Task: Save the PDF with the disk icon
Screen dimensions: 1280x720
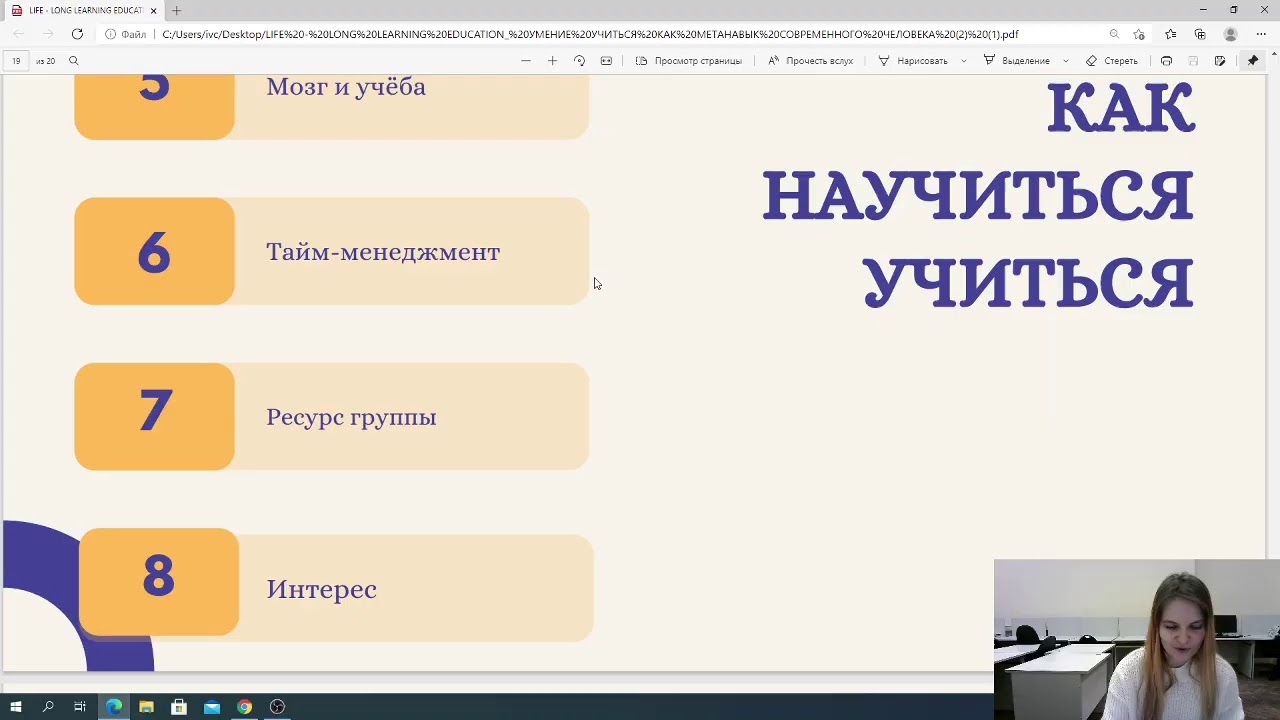Action: coord(1193,61)
